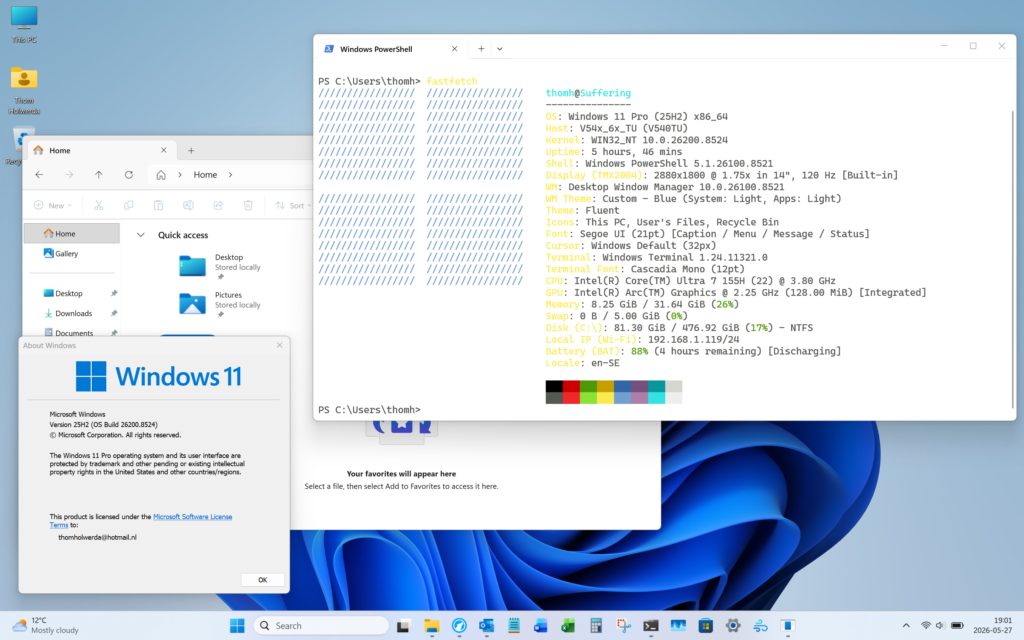The width and height of the screenshot is (1024, 640).
Task: Expand the chevron before Home in address bar
Action: coord(180,174)
